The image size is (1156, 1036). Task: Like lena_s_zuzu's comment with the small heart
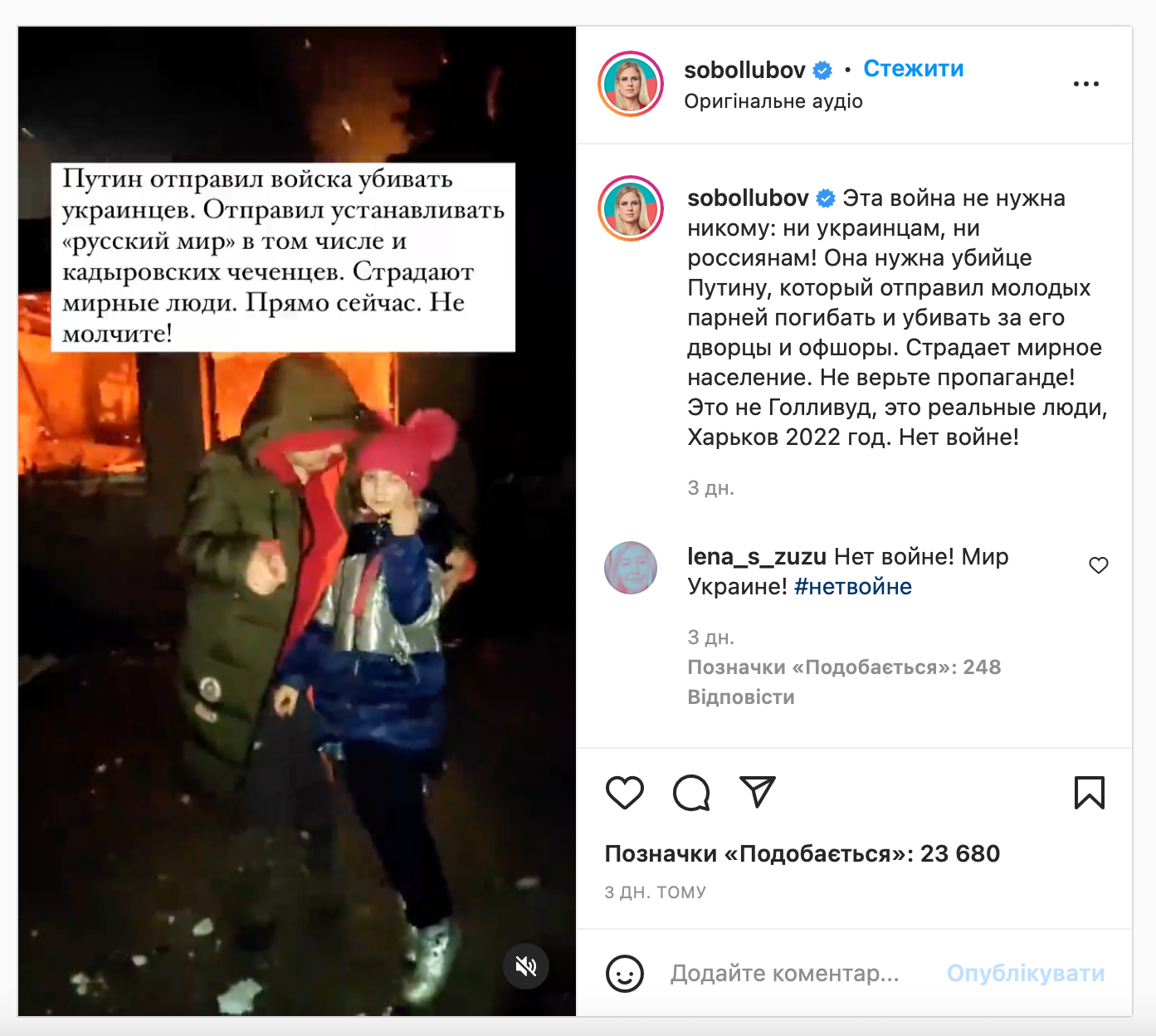(x=1099, y=565)
